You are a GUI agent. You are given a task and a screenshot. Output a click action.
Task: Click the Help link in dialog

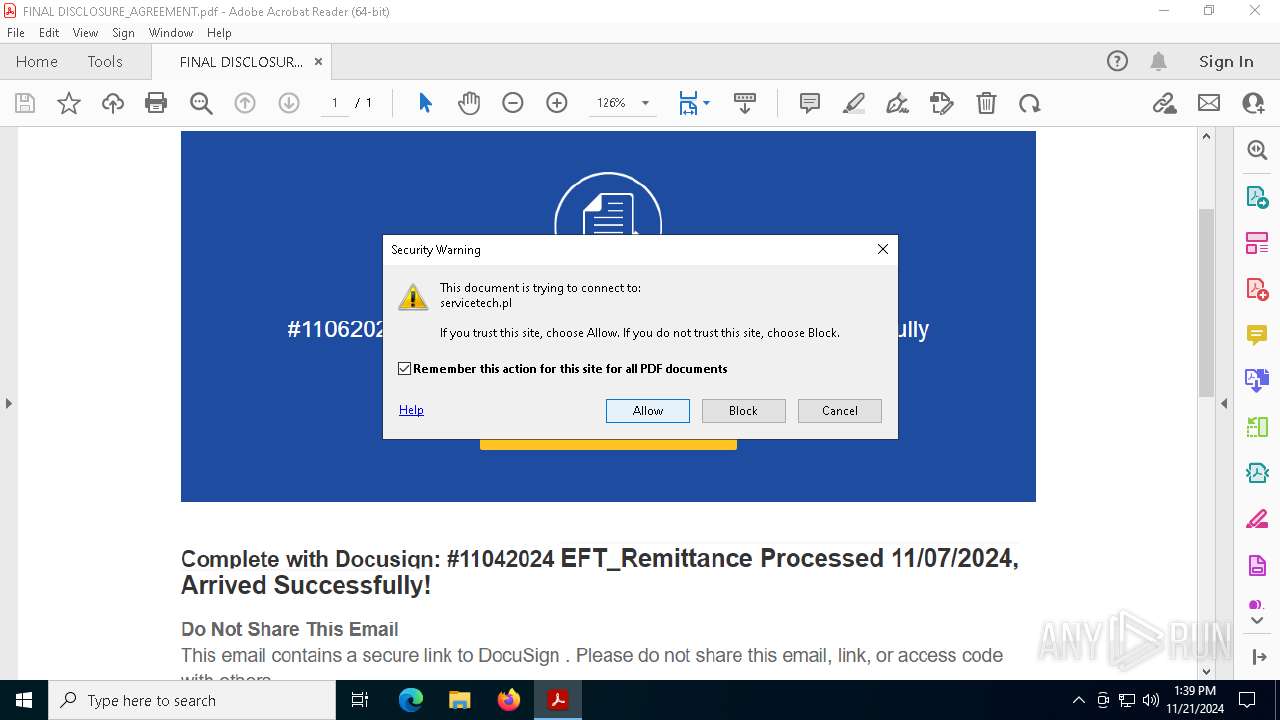pos(411,410)
